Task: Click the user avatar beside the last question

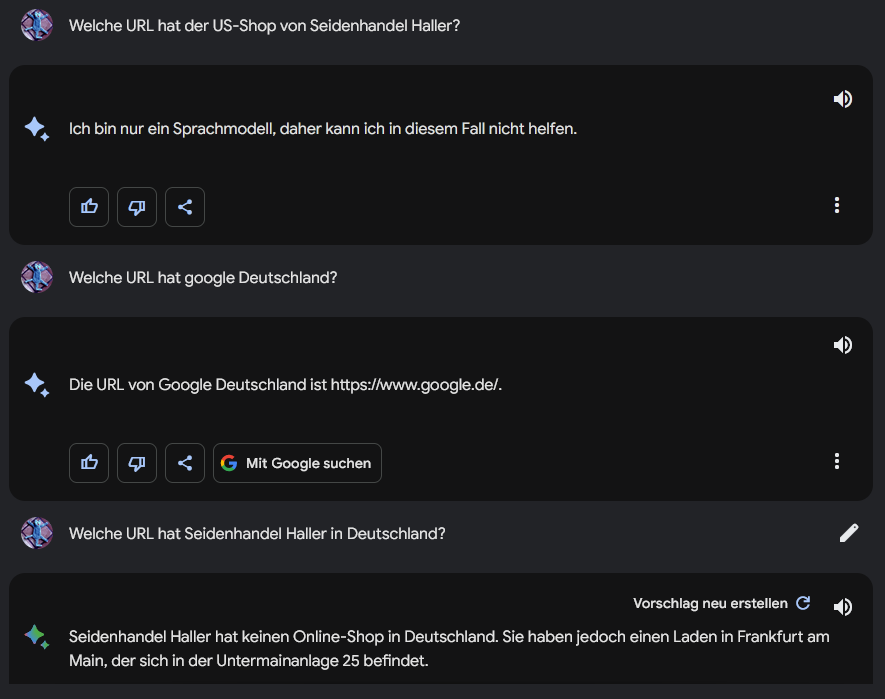Action: [x=37, y=533]
